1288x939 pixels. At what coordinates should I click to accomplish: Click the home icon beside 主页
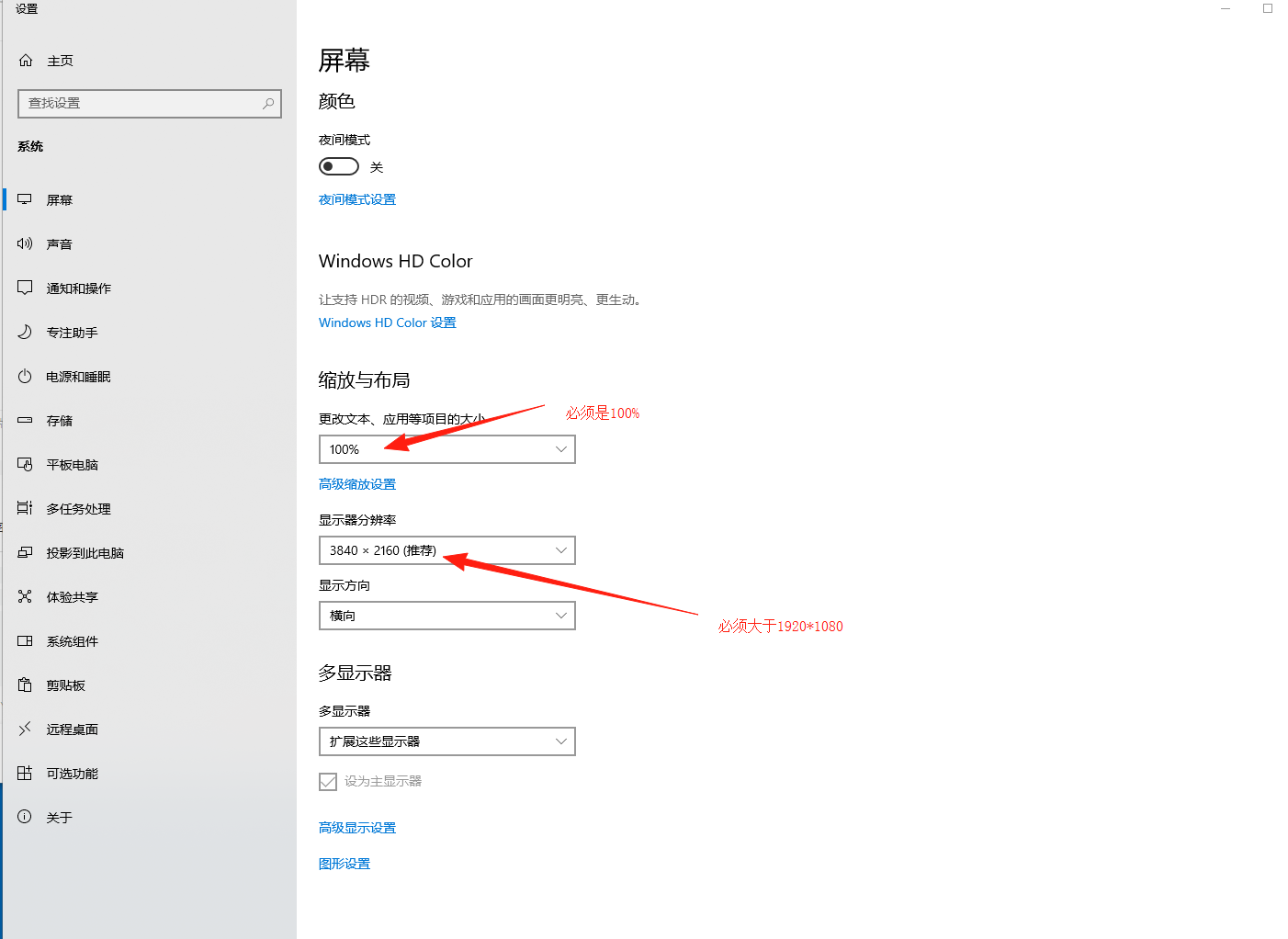click(26, 61)
